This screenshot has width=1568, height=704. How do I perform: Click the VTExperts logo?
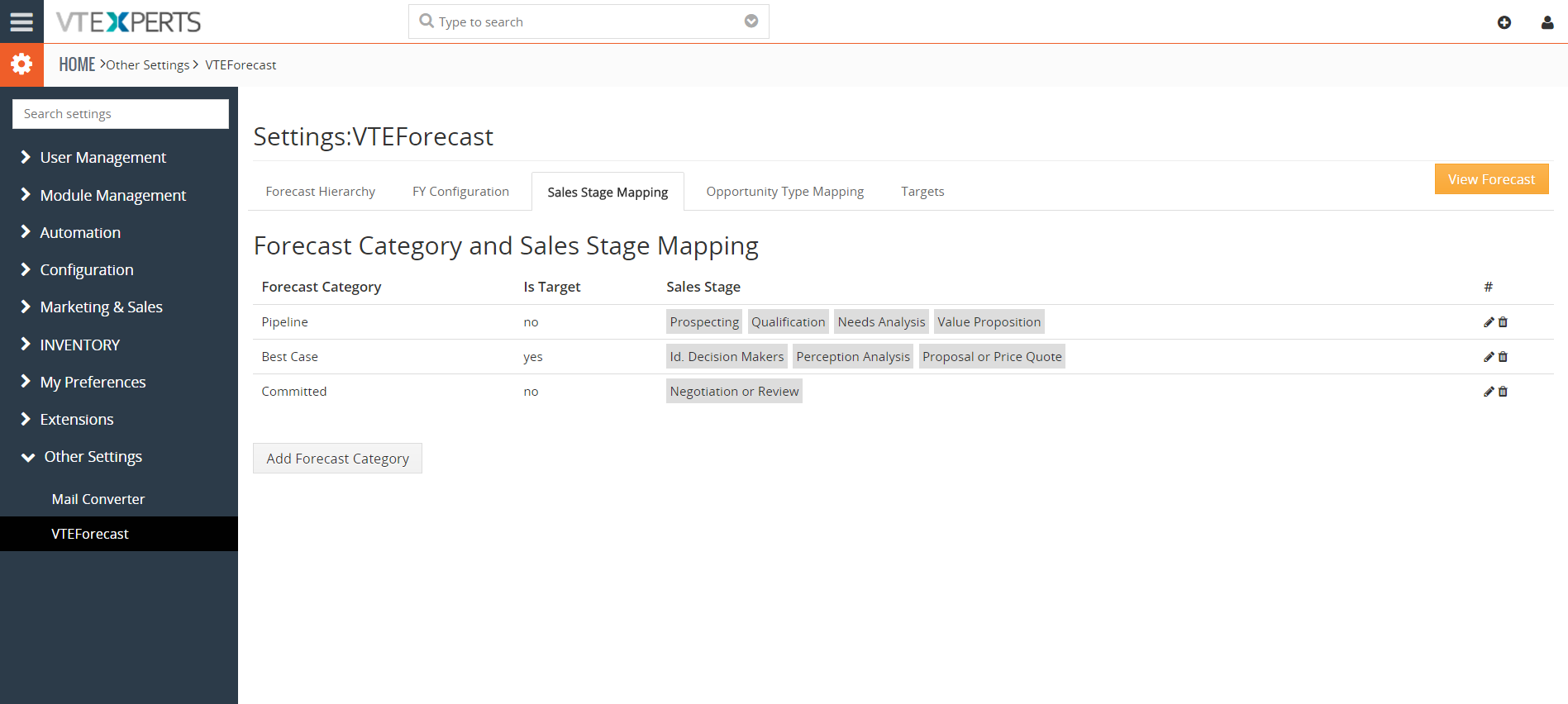coord(128,21)
